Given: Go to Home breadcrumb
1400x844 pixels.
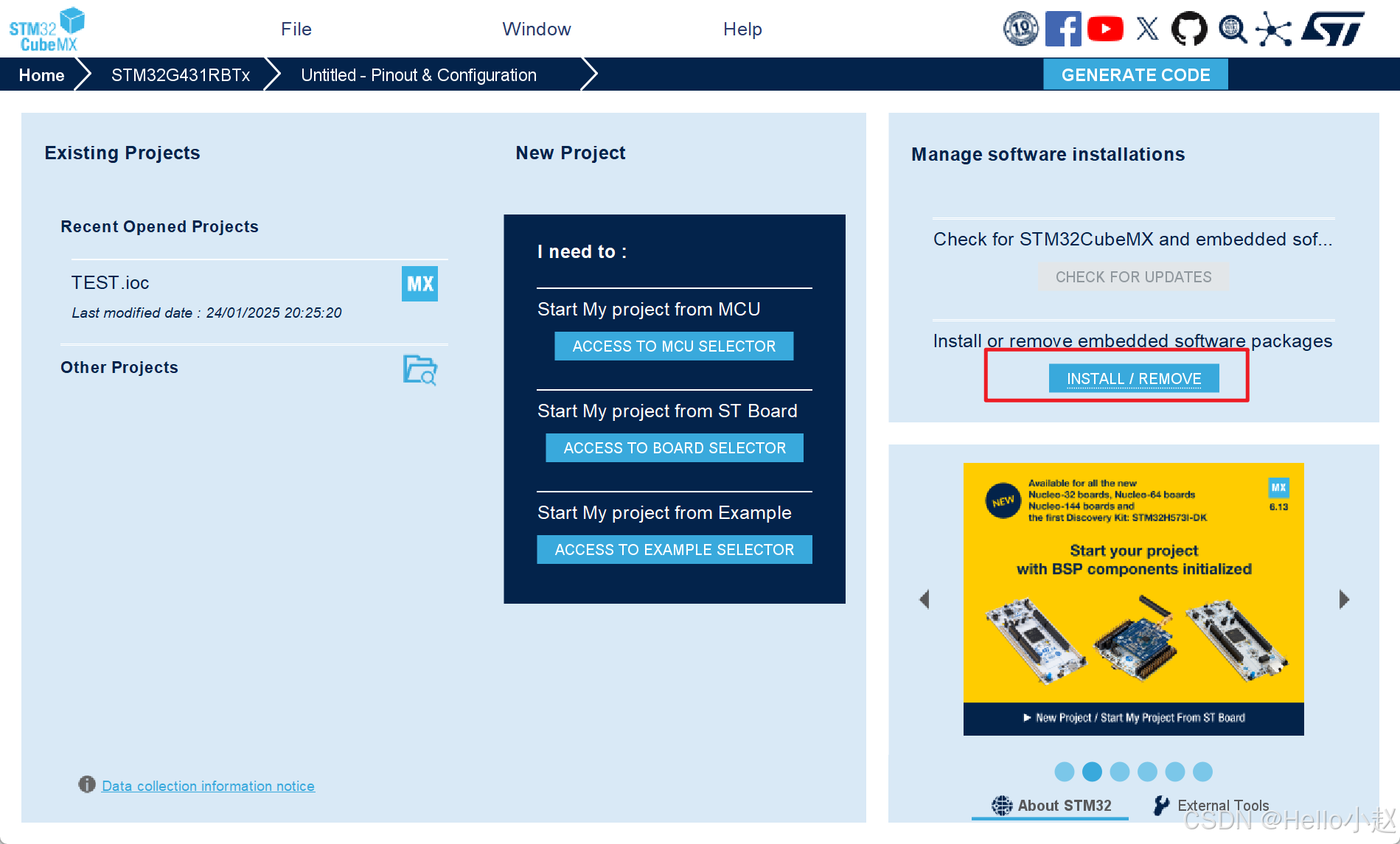Looking at the screenshot, I should (x=41, y=75).
